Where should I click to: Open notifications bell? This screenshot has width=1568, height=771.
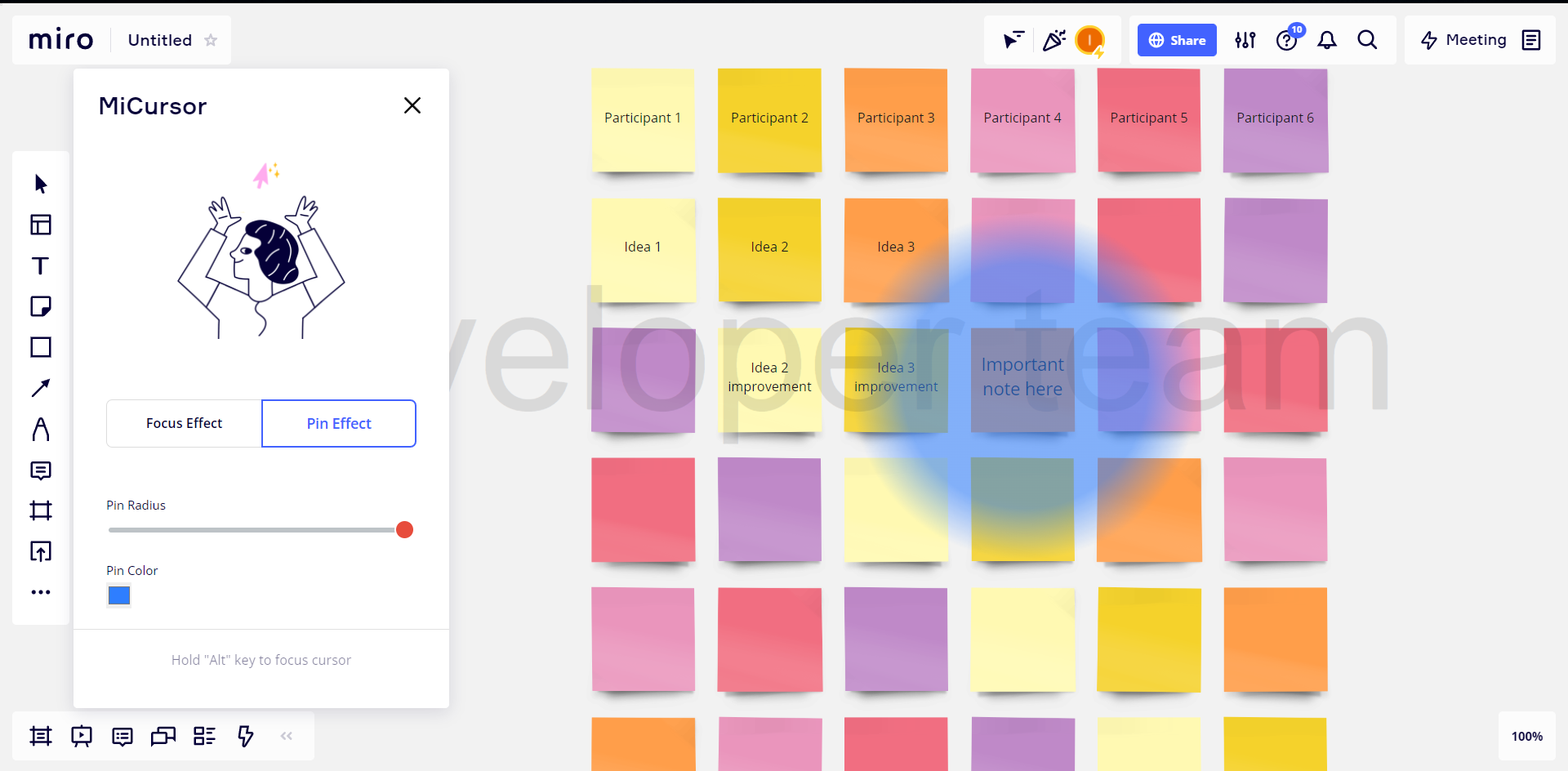click(1327, 40)
